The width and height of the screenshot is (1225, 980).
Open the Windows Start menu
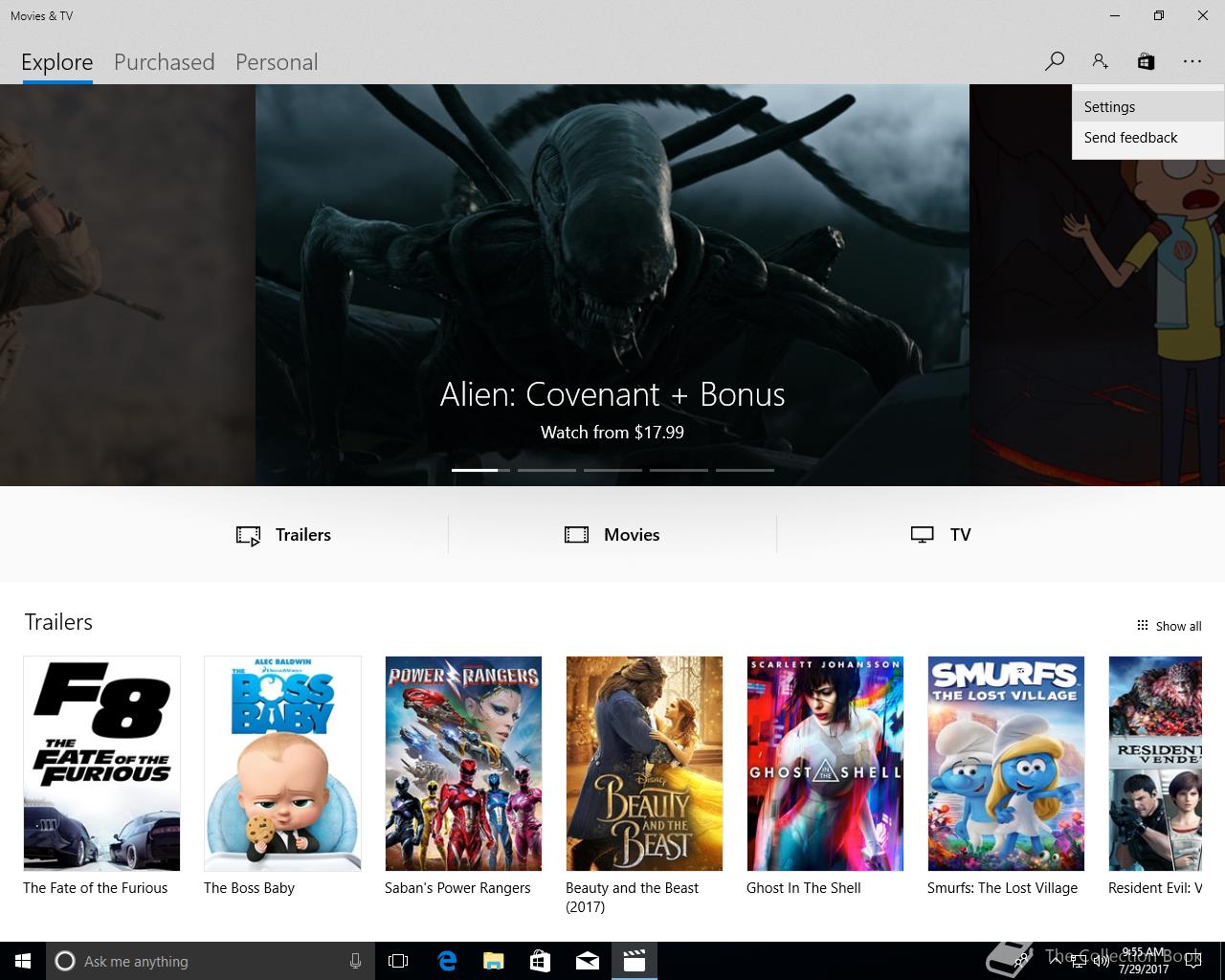pos(23,961)
